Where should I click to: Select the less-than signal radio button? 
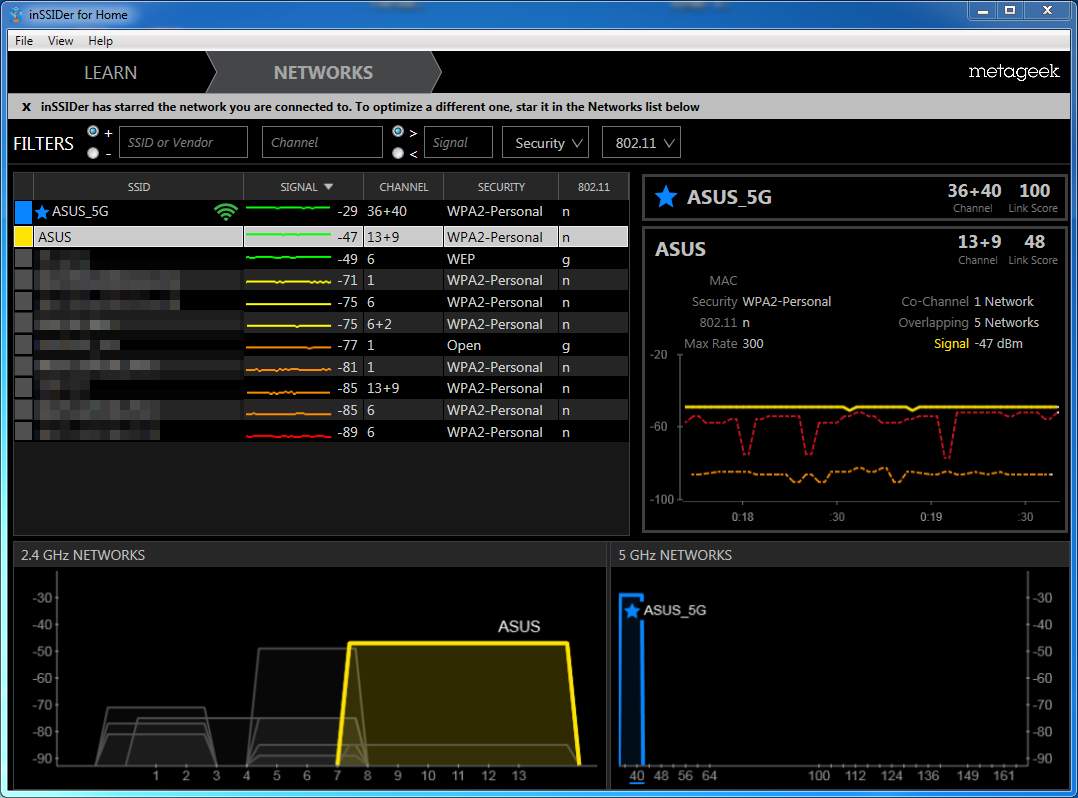tap(398, 153)
